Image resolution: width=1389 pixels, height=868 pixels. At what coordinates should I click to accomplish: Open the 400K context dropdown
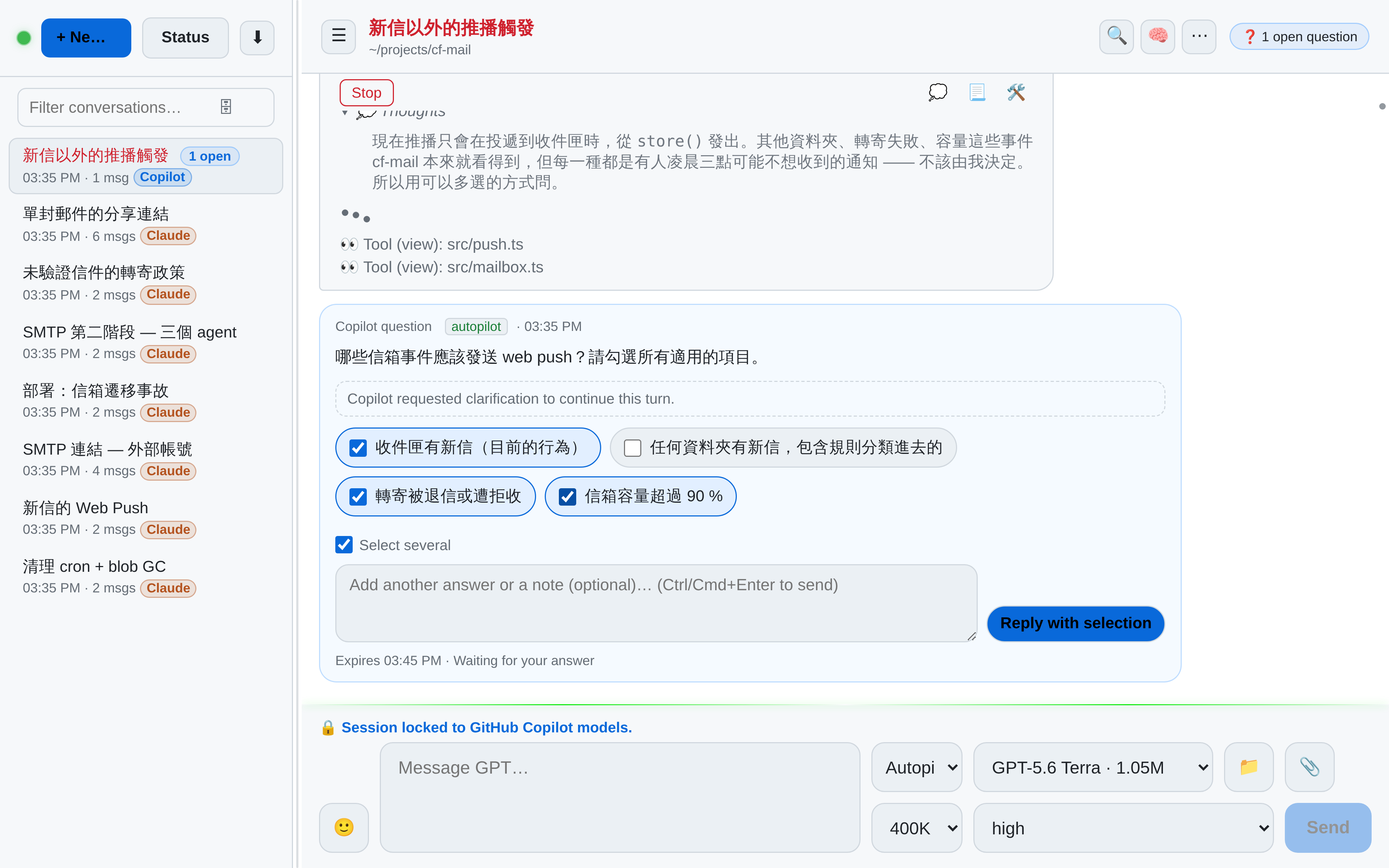coord(916,827)
